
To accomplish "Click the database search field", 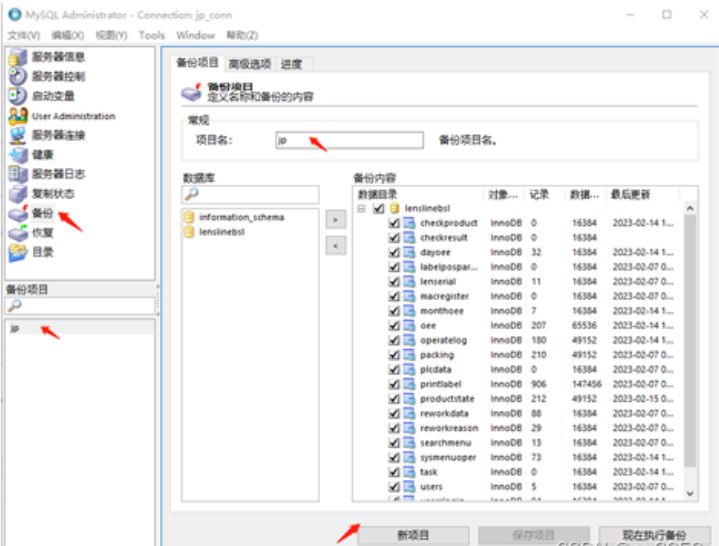I will [250, 194].
